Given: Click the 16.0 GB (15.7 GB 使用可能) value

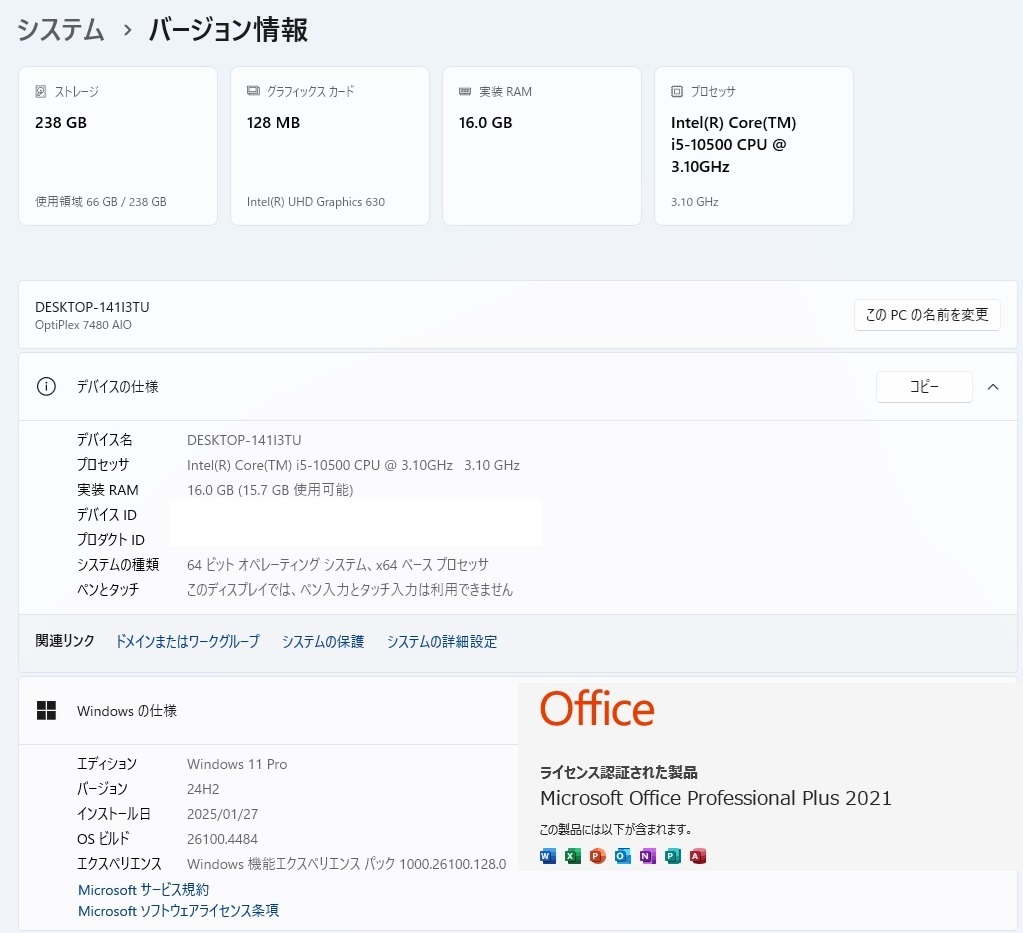Looking at the screenshot, I should [x=270, y=490].
